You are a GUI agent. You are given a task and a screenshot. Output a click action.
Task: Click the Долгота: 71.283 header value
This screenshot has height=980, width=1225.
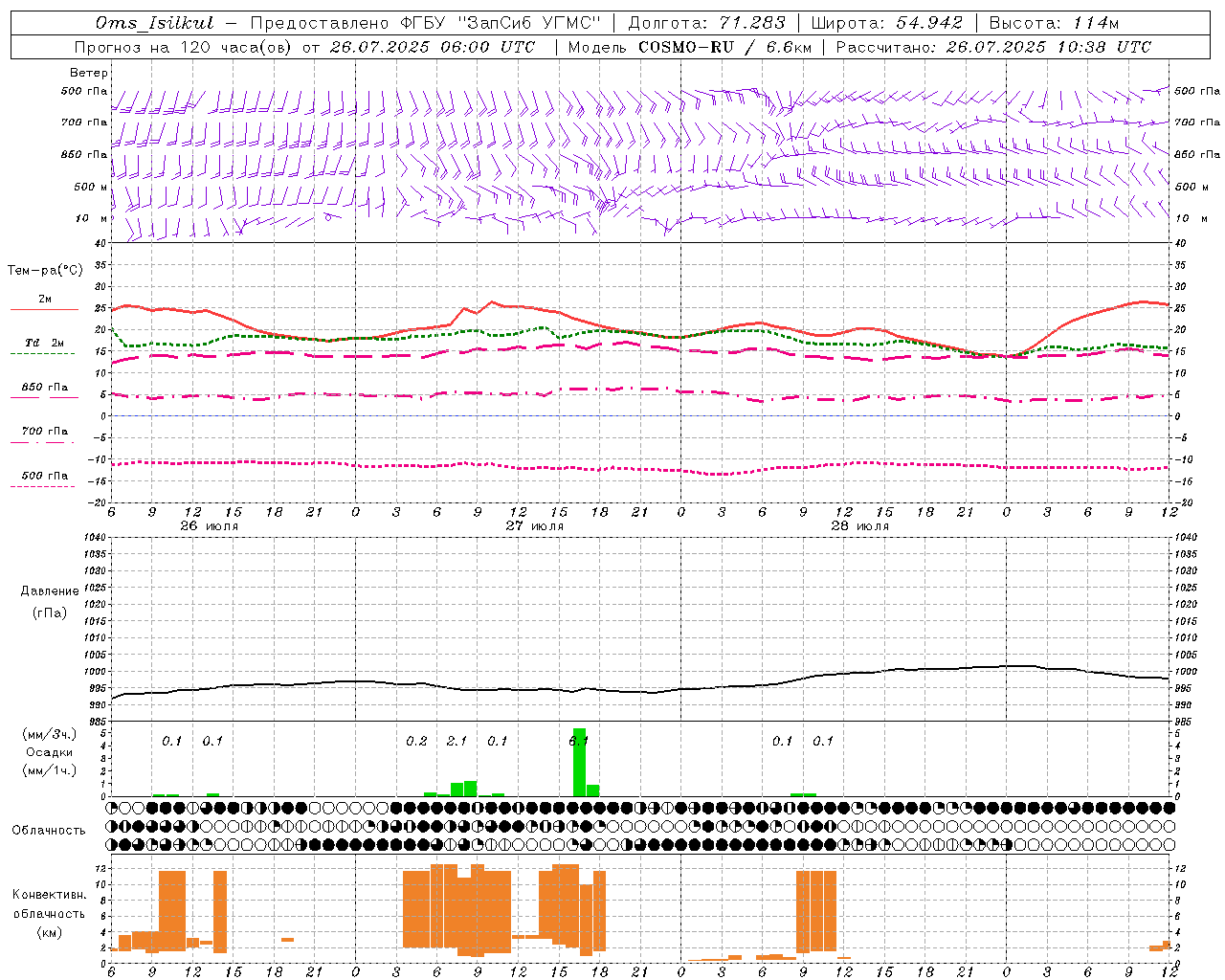[706, 23]
